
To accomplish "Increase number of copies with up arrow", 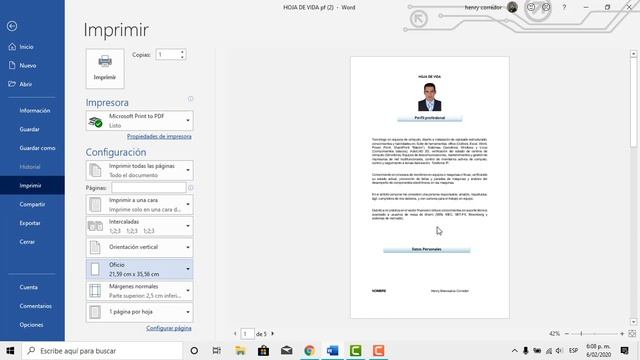I will tap(182, 52).
